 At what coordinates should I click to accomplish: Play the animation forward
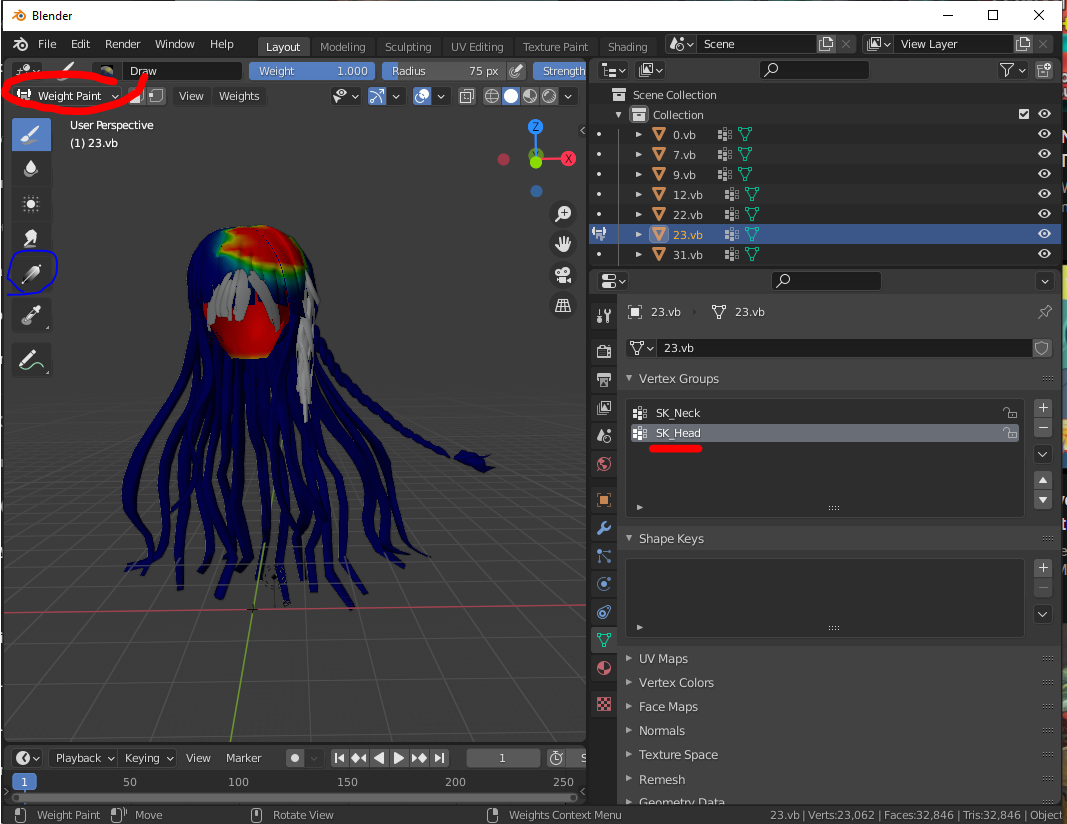(399, 758)
